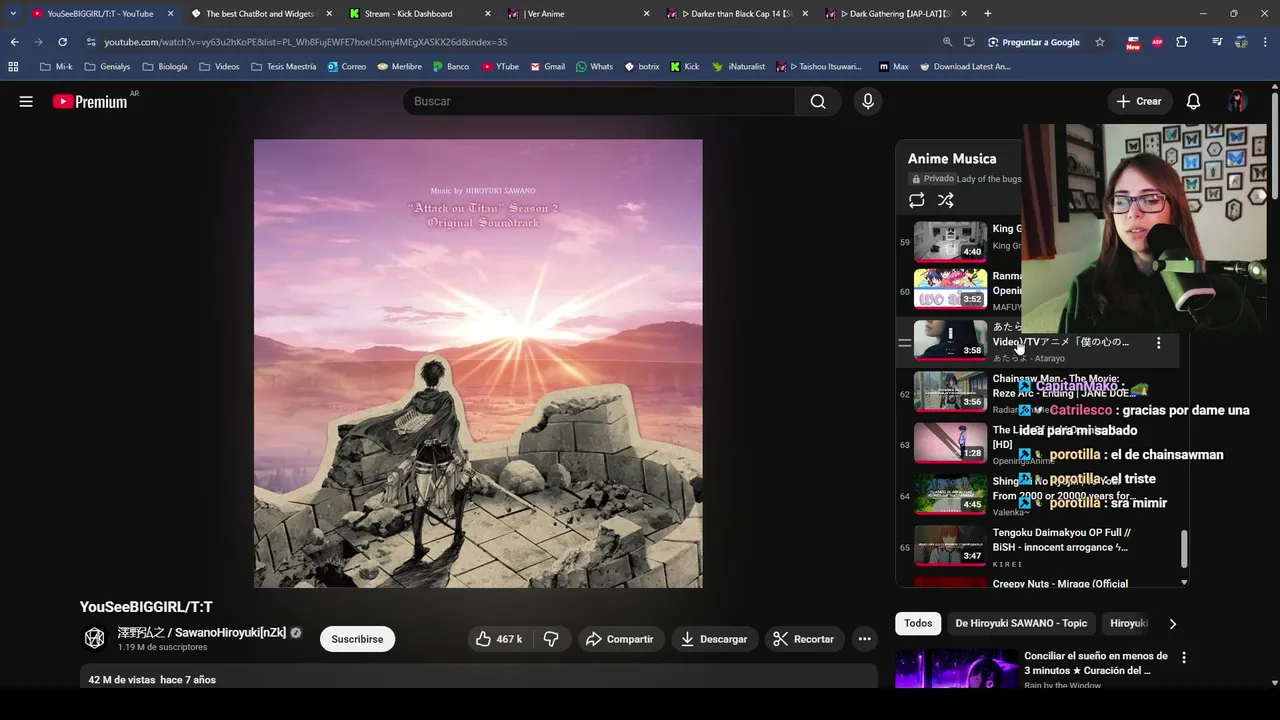Like the video with 467 k likes
Screen dimensions: 1280x720
coord(500,639)
